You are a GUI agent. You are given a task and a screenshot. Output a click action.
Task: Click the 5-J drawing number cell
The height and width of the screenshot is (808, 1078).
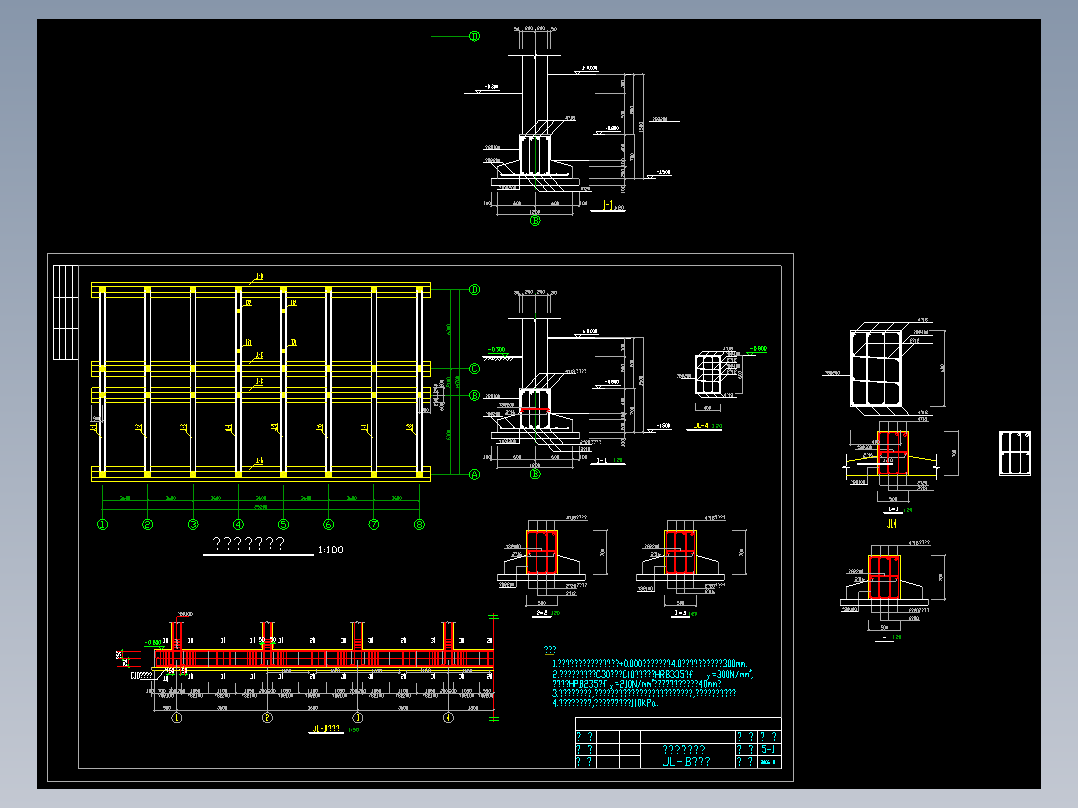769,749
